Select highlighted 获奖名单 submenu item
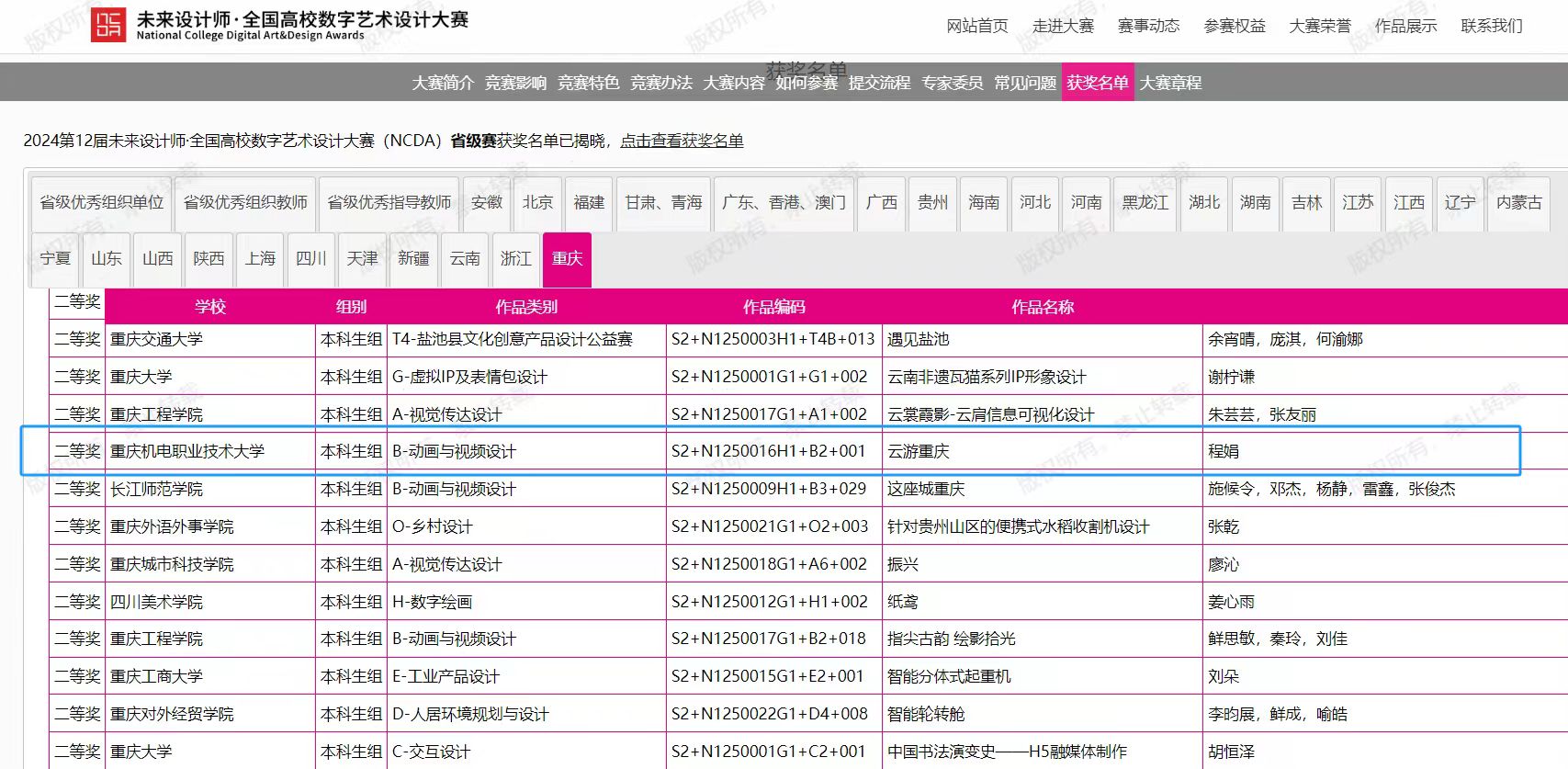This screenshot has height=769, width=1568. (x=1098, y=83)
